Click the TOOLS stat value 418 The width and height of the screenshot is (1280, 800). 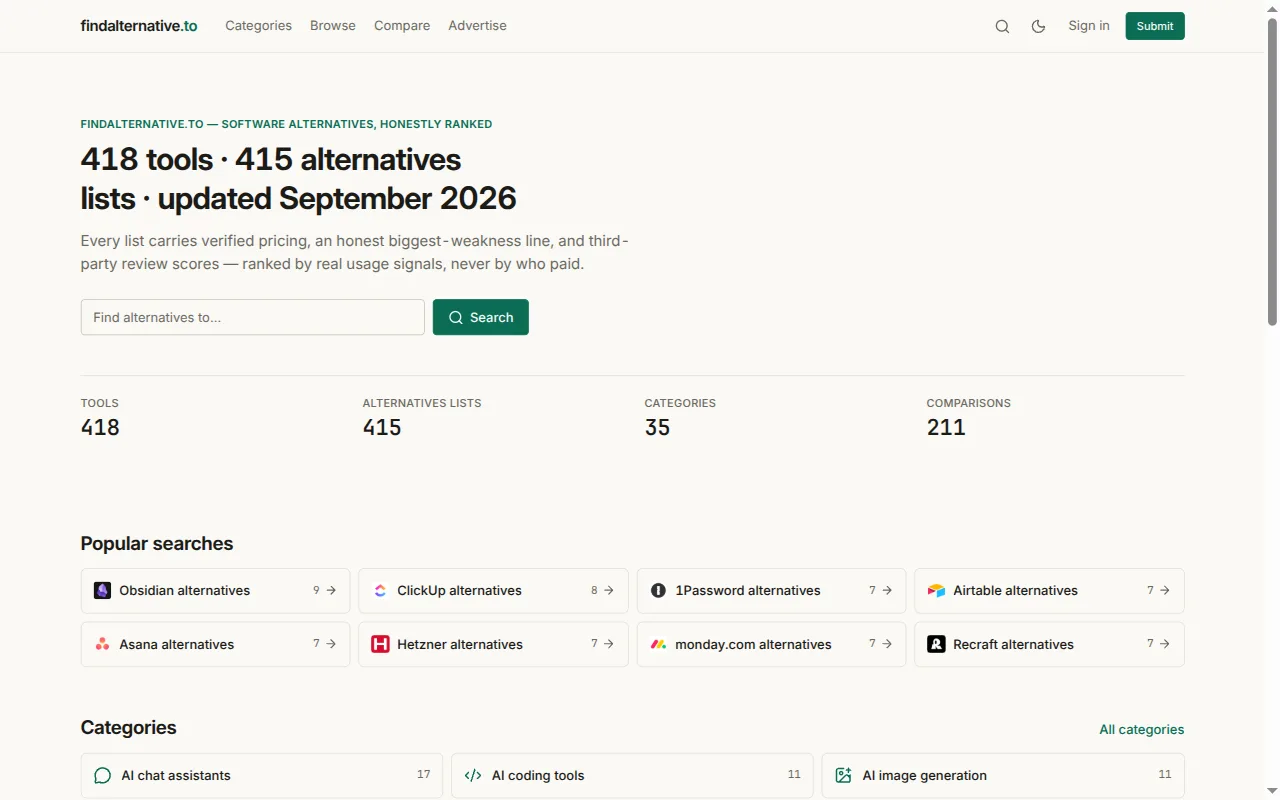(x=100, y=427)
